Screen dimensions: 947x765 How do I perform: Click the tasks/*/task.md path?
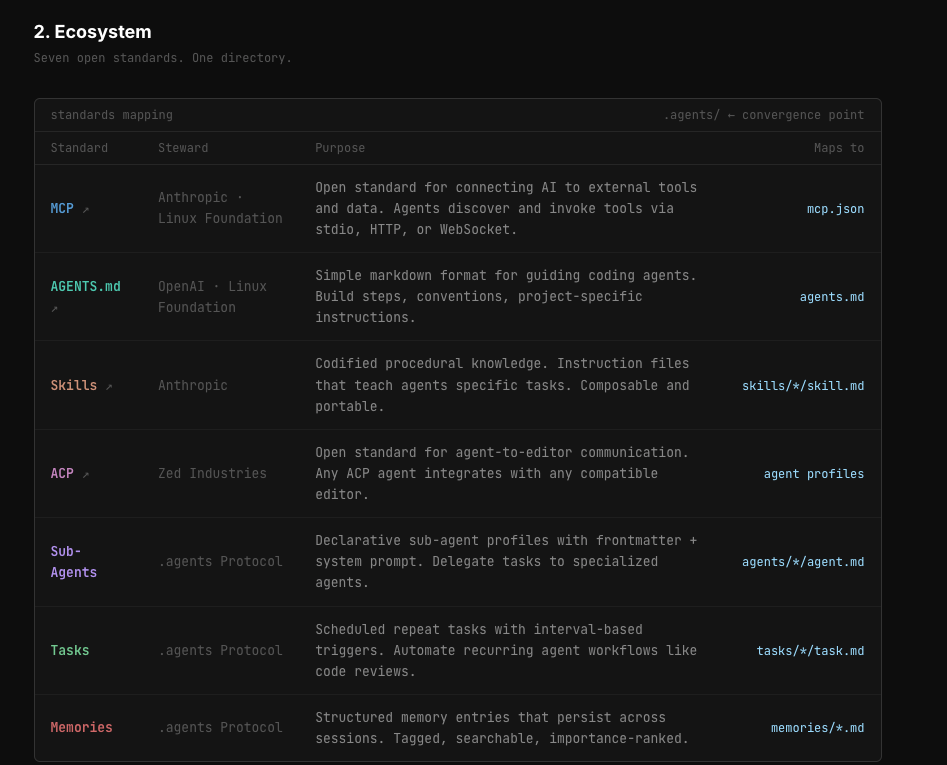[x=810, y=651]
